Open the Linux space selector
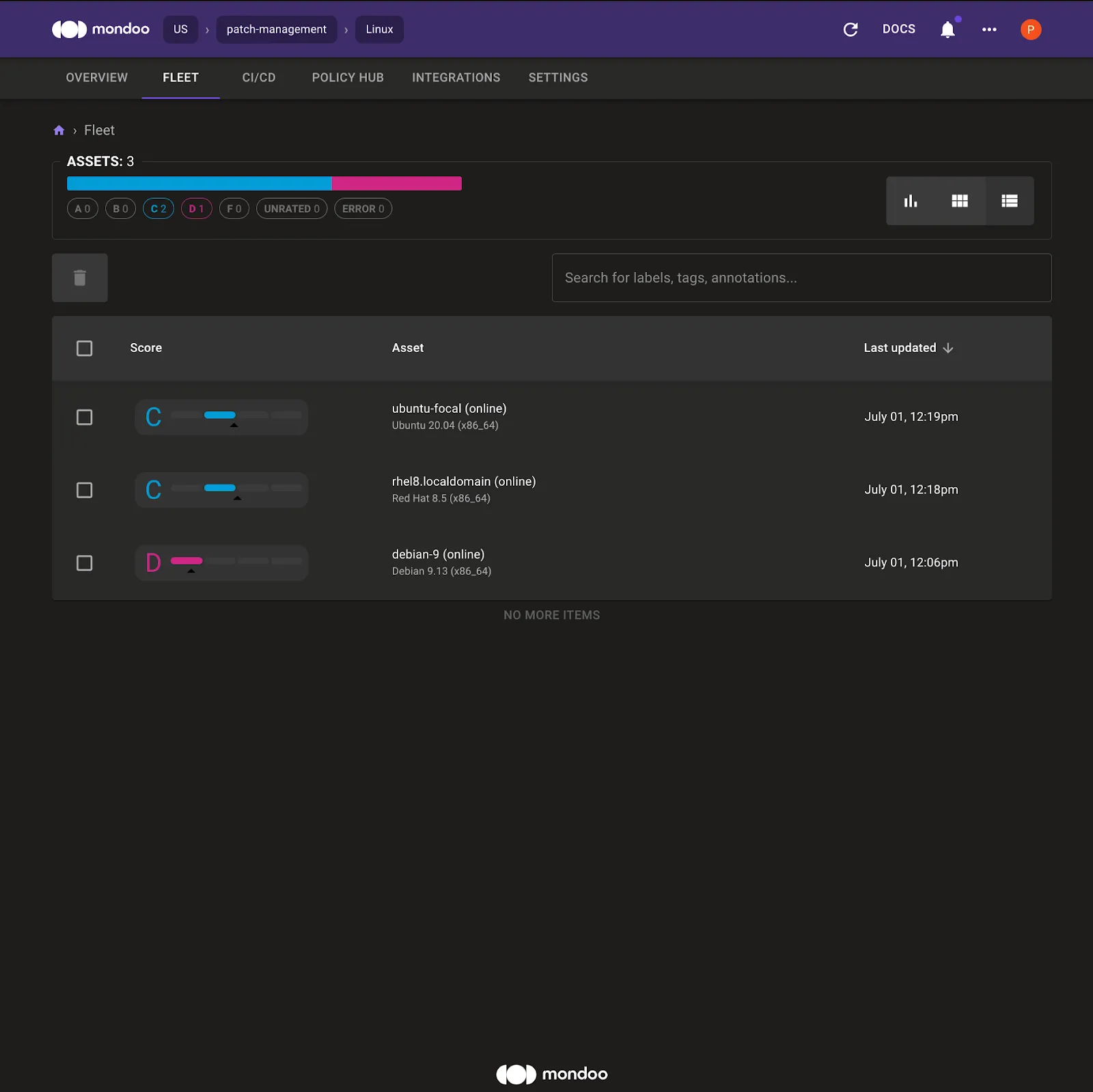Viewport: 1093px width, 1092px height. pos(379,29)
